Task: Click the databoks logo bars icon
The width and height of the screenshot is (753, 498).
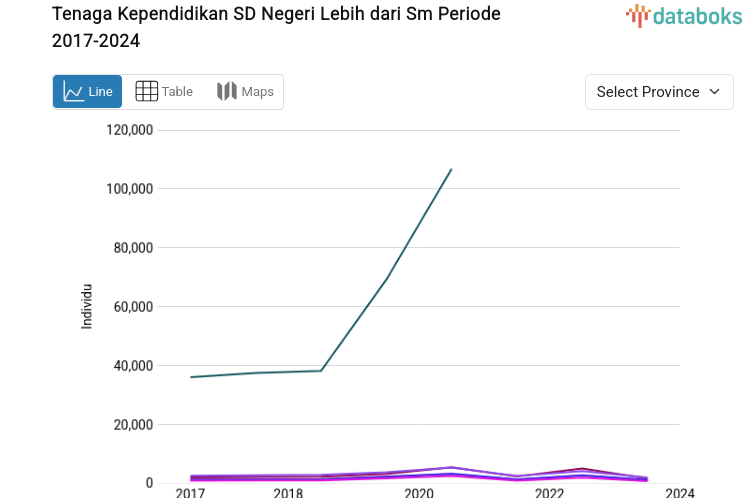Action: pyautogui.click(x=637, y=15)
